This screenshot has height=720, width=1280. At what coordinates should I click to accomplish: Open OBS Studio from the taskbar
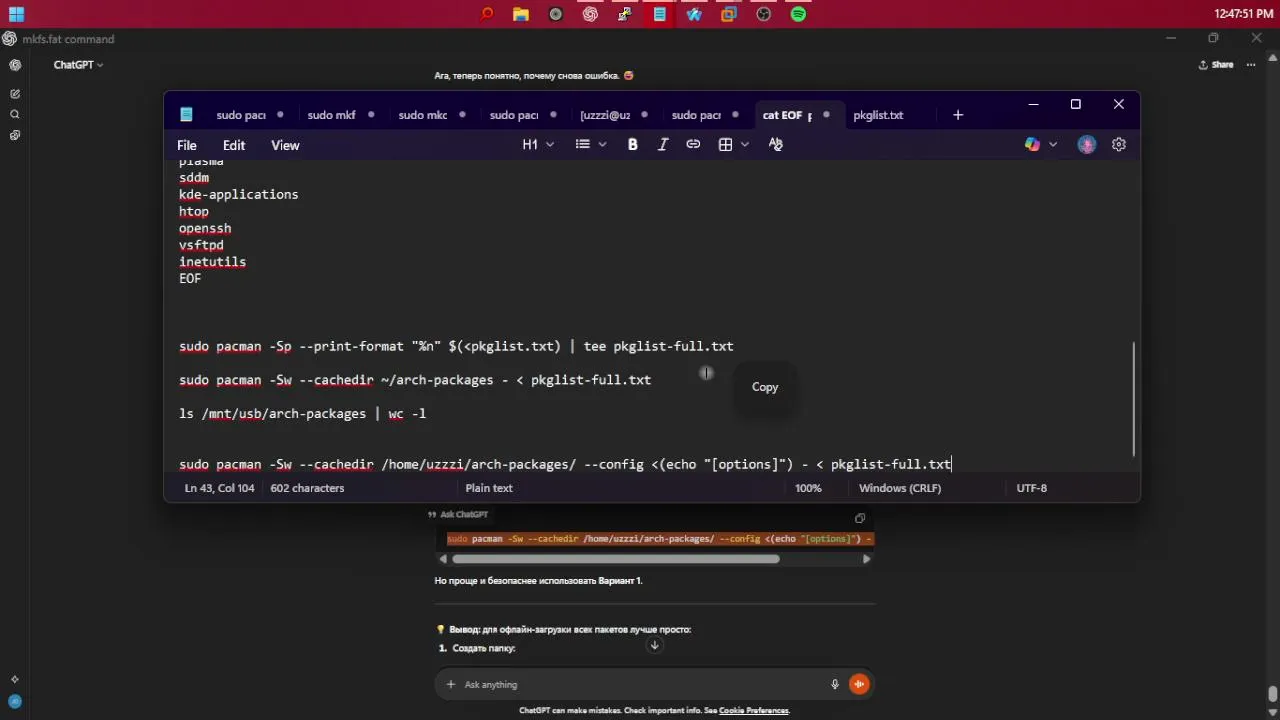point(764,14)
